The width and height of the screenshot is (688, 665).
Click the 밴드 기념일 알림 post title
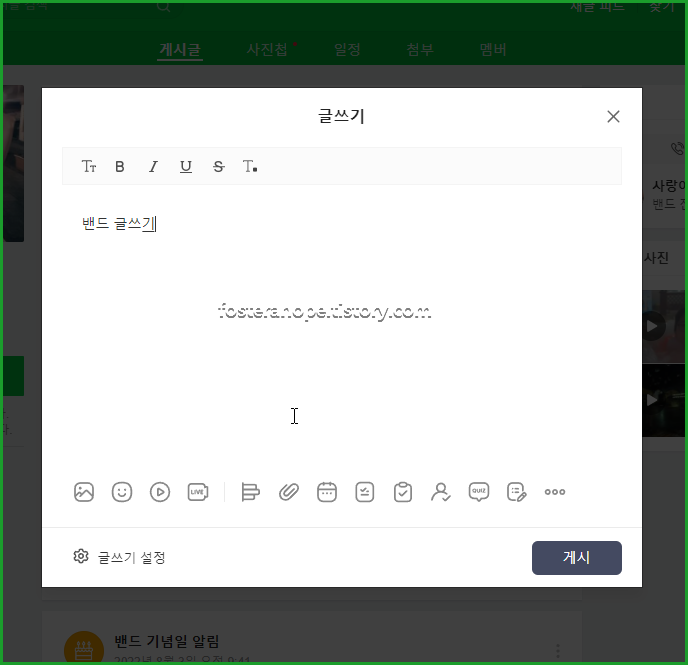click(167, 642)
